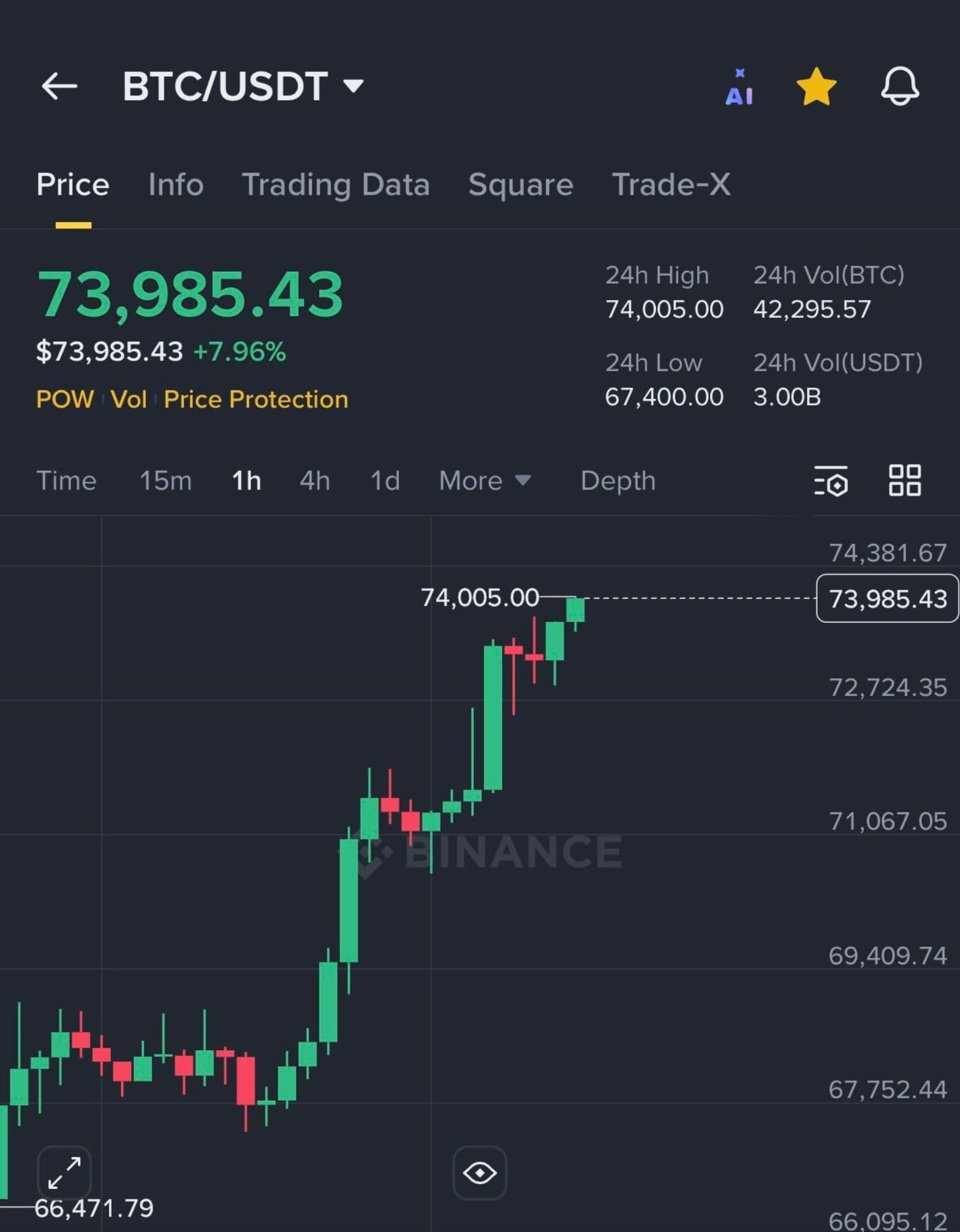Toggle the yellow favorite star

[x=816, y=87]
